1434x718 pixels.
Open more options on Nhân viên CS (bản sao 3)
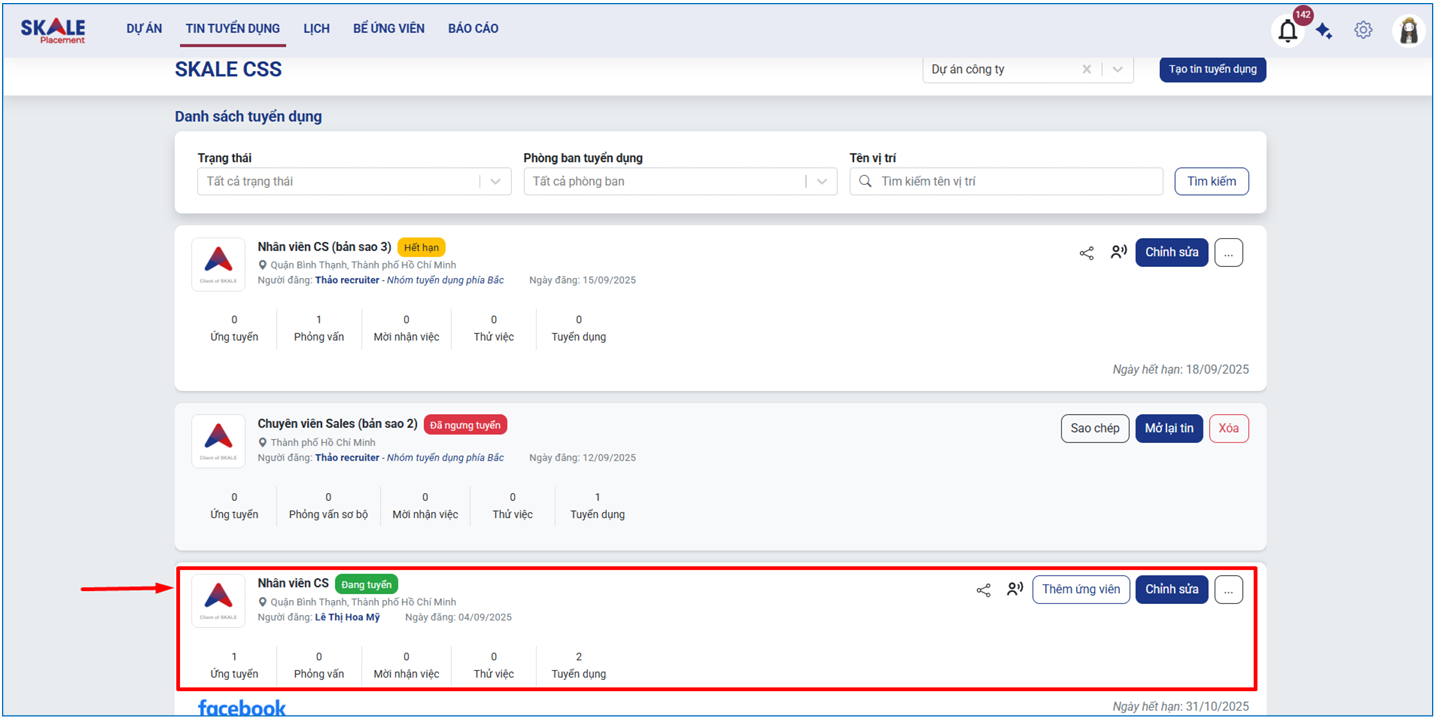1228,253
